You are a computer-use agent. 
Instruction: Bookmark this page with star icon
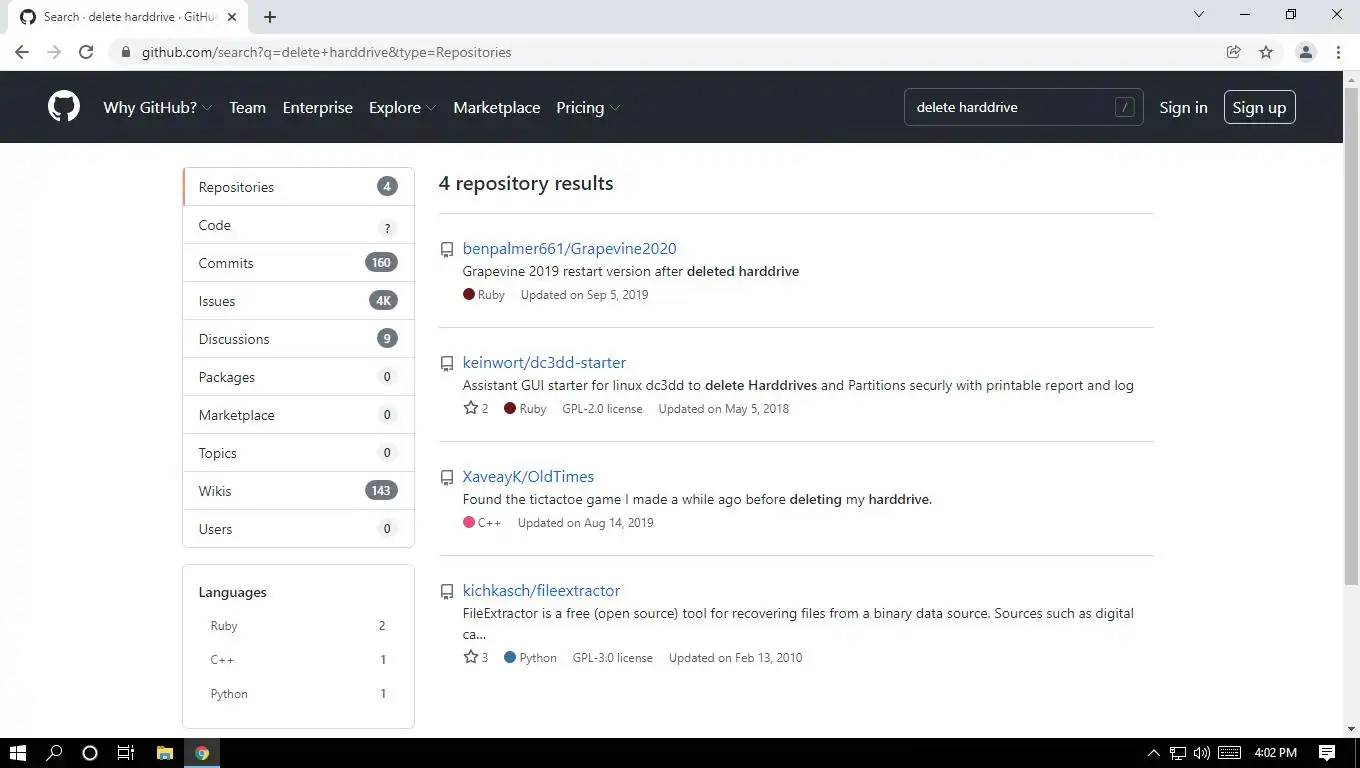point(1266,52)
